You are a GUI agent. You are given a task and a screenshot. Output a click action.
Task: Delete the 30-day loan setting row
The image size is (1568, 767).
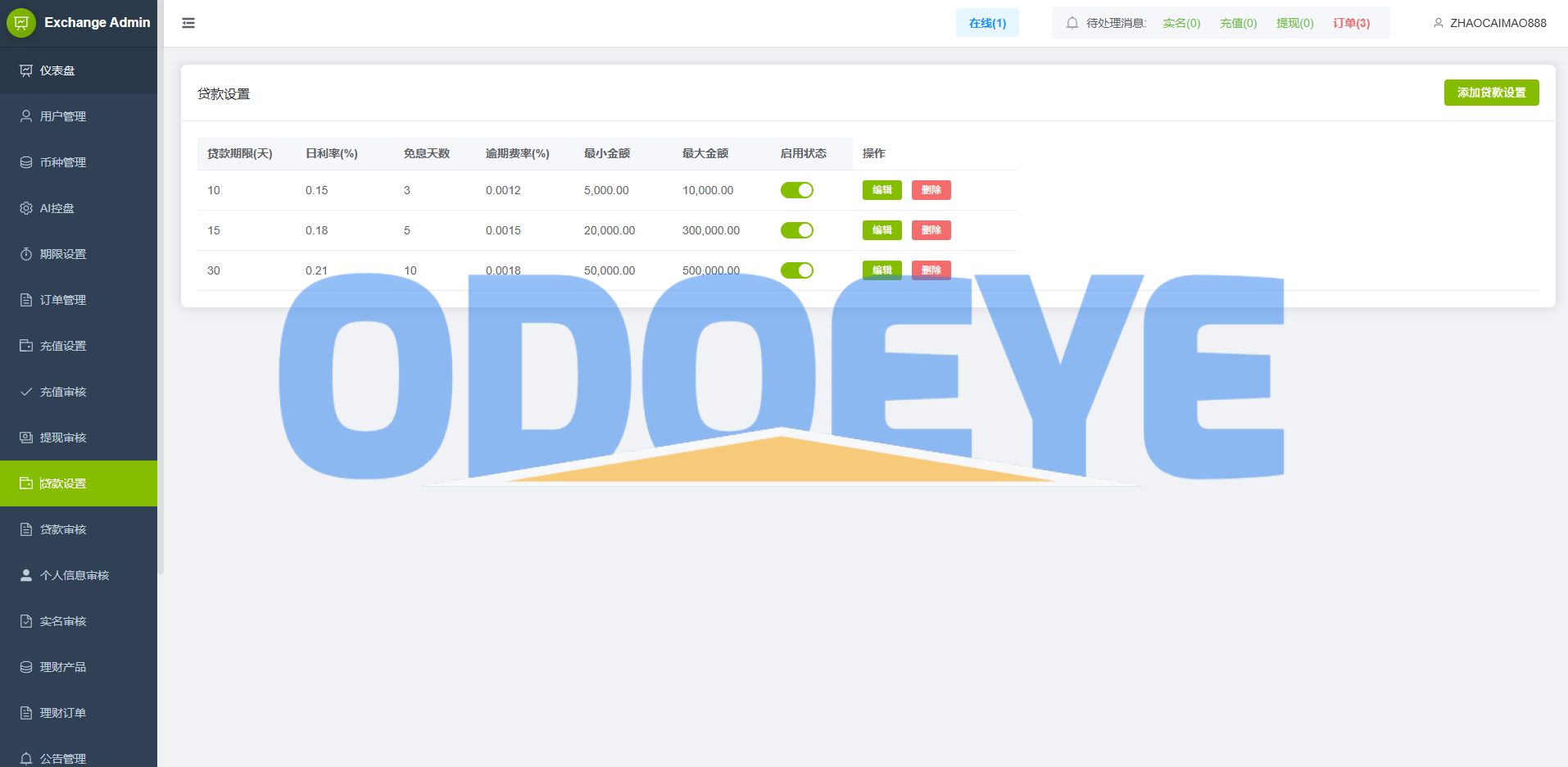tap(931, 270)
